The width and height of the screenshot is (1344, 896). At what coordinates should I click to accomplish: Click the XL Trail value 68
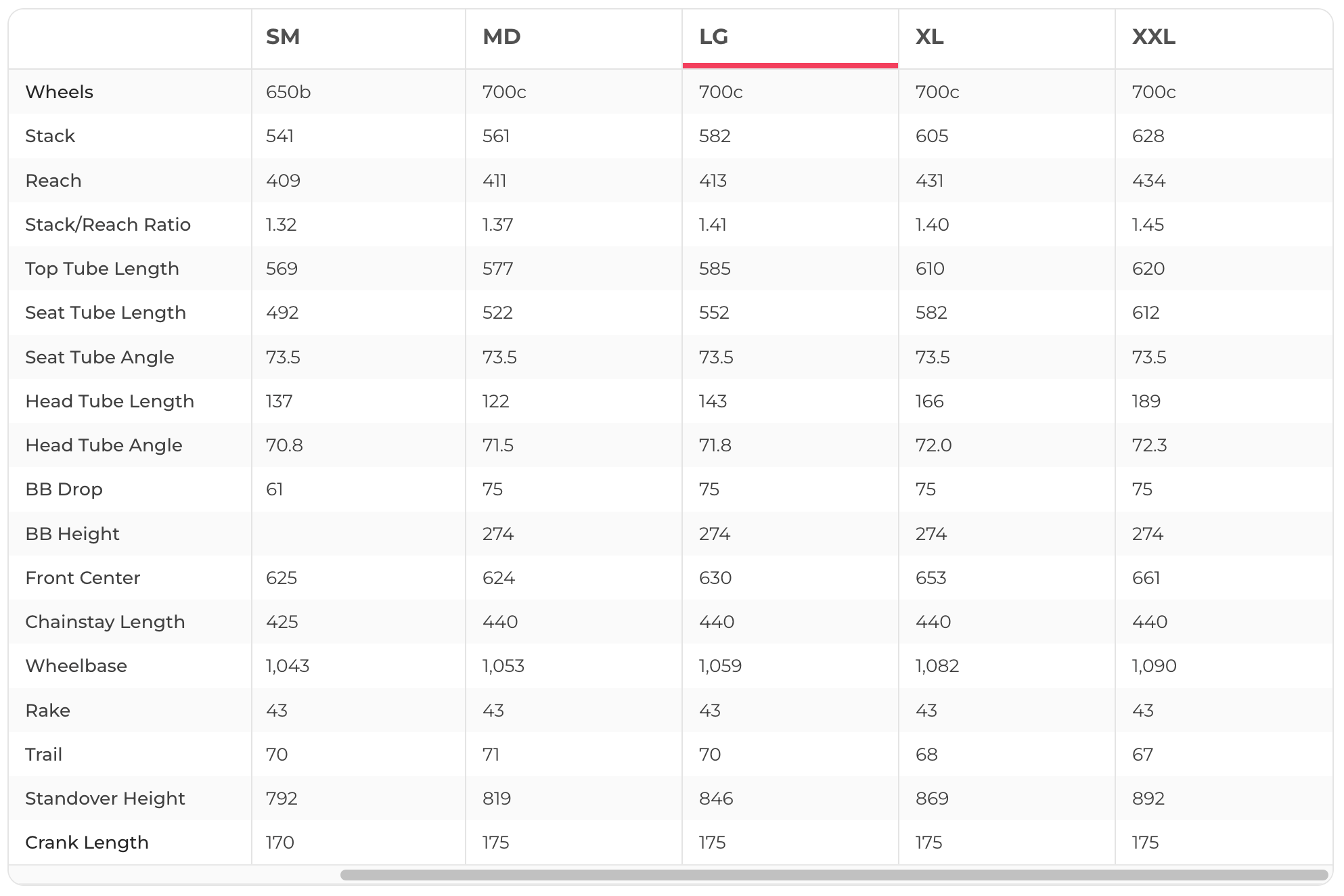[926, 755]
